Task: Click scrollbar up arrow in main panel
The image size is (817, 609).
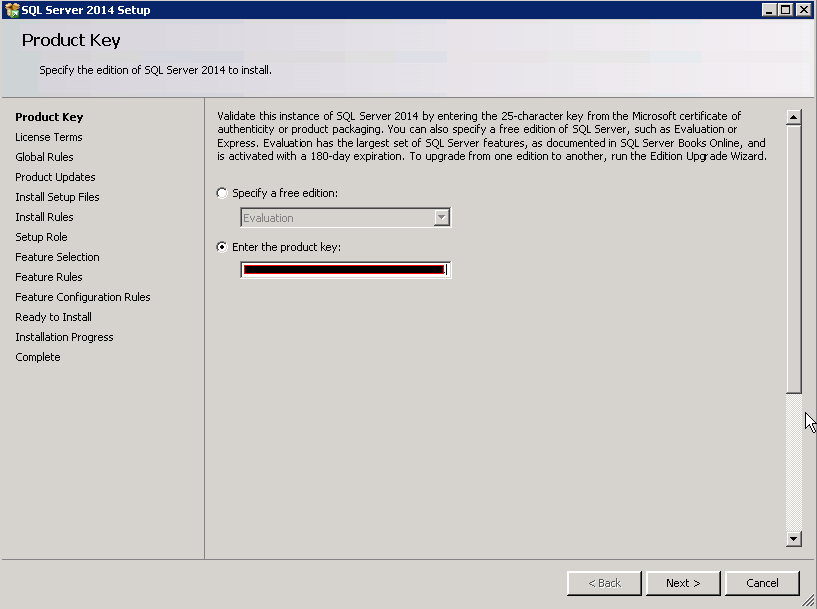Action: [x=794, y=117]
